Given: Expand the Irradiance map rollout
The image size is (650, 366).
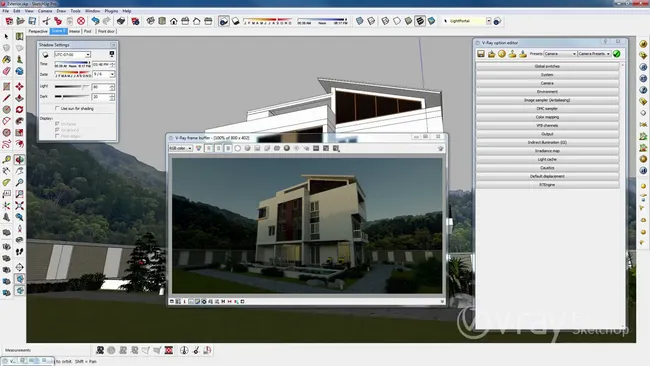Looking at the screenshot, I should coord(547,151).
